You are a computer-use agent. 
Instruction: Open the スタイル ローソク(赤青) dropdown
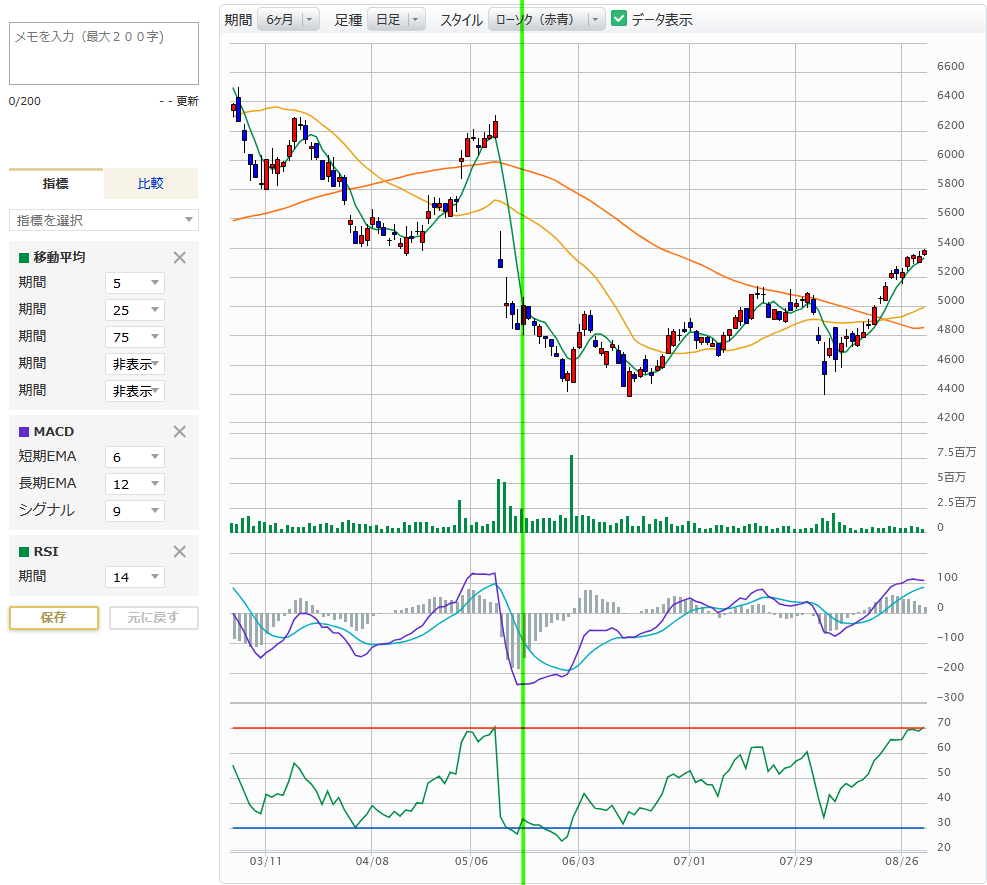(547, 19)
